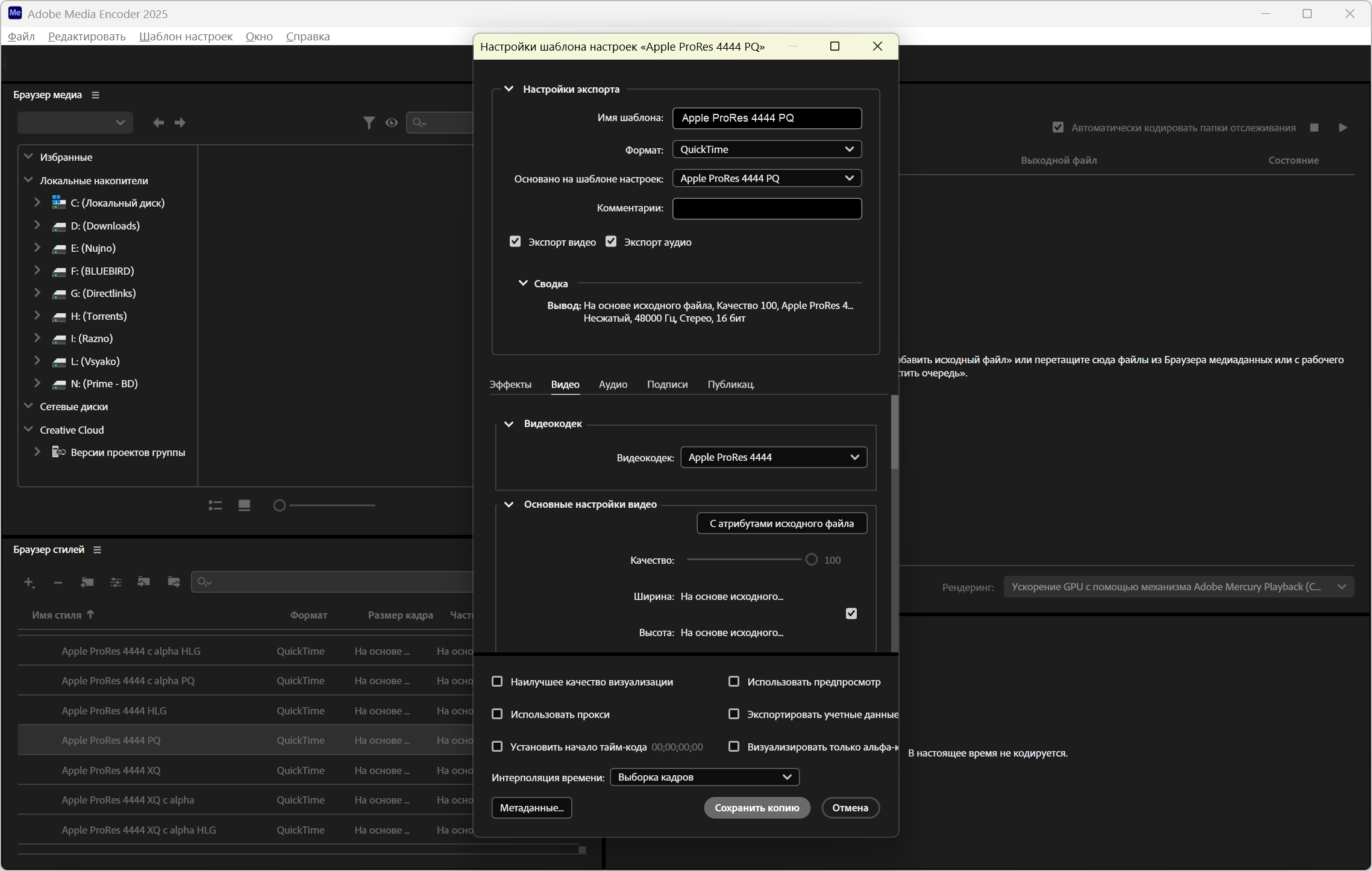Switch Media Browser to thumbnail view
This screenshot has height=871, width=1372.
pyautogui.click(x=244, y=505)
